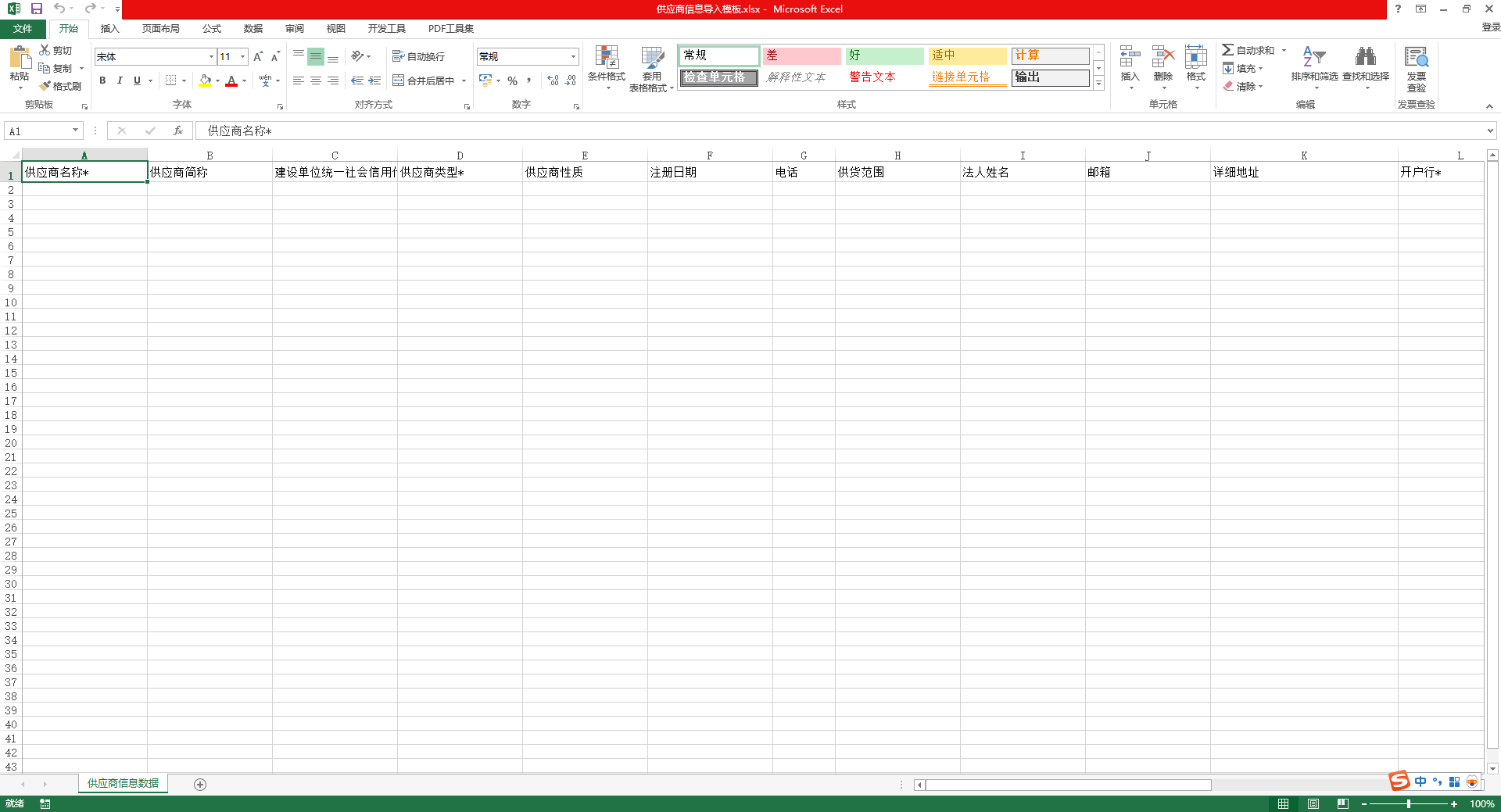Image resolution: width=1501 pixels, height=812 pixels.
Task: Click Invoice Check (发票查验) icon
Action: click(1417, 69)
